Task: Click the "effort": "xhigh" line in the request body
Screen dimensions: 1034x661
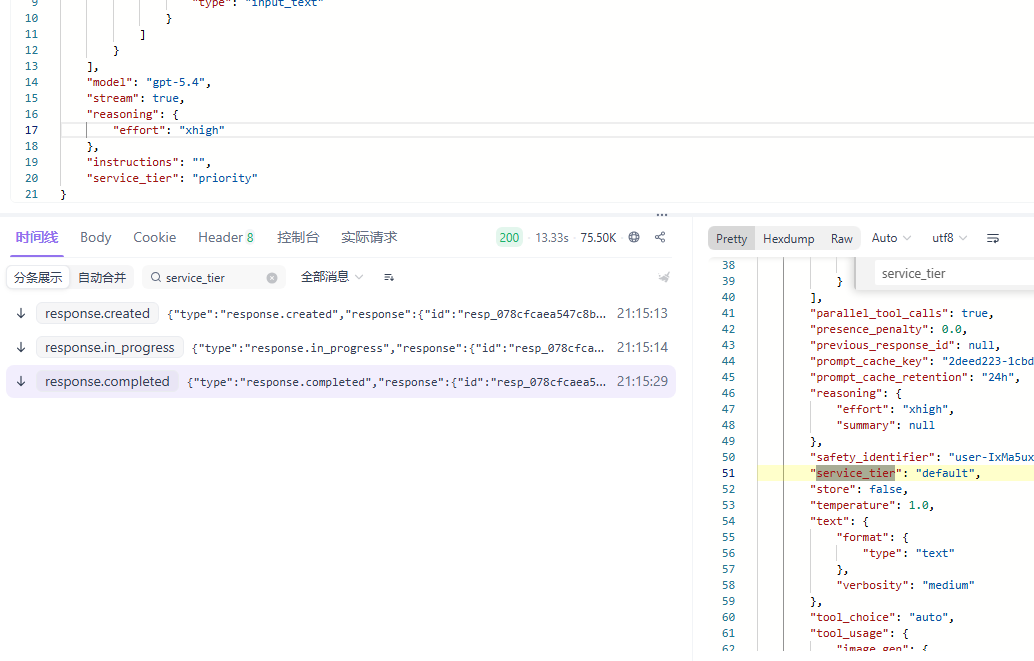Action: 169,130
